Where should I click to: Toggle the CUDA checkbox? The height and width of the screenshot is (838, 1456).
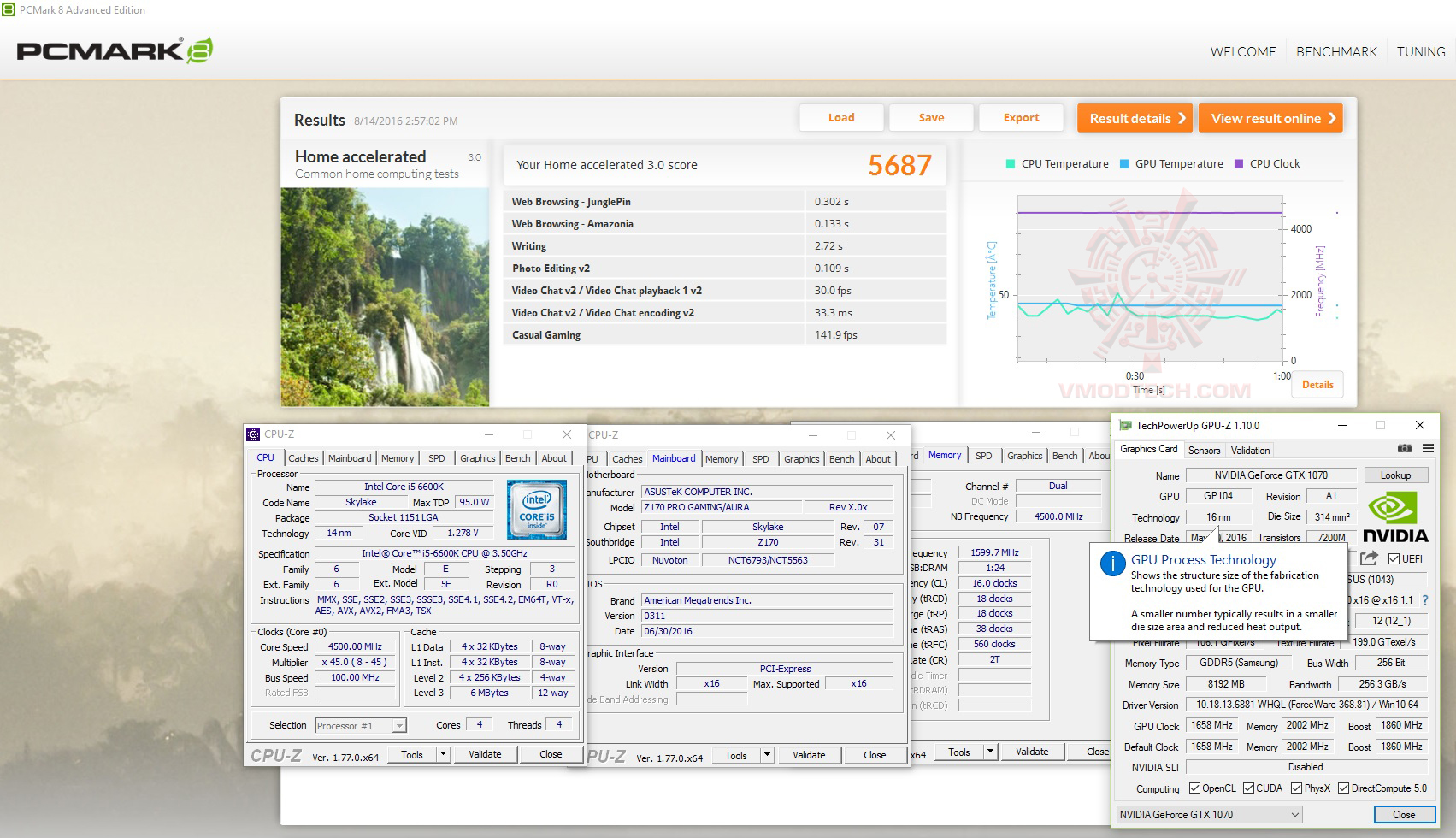(1249, 788)
